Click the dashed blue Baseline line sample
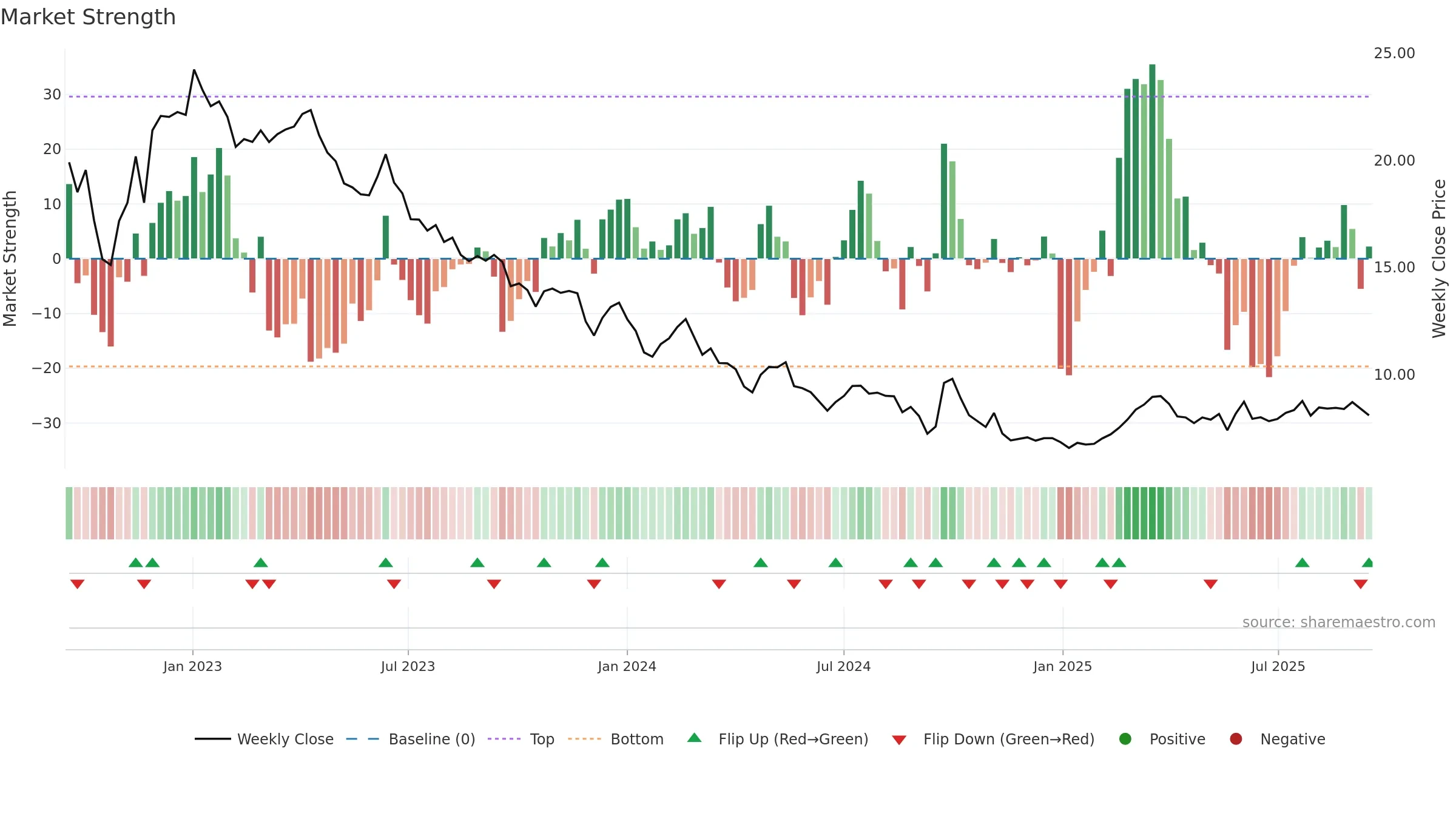This screenshot has height=819, width=1456. [x=363, y=739]
